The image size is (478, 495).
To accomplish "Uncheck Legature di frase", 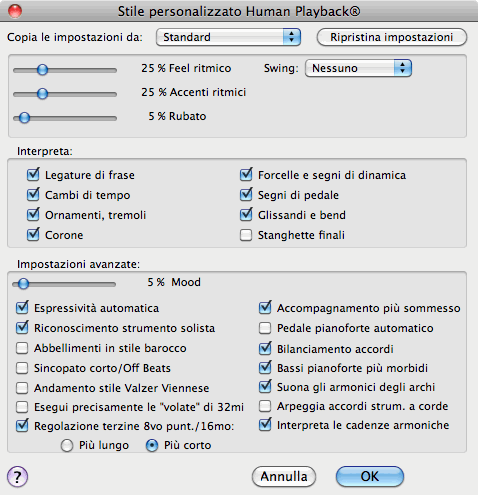I will point(33,175).
